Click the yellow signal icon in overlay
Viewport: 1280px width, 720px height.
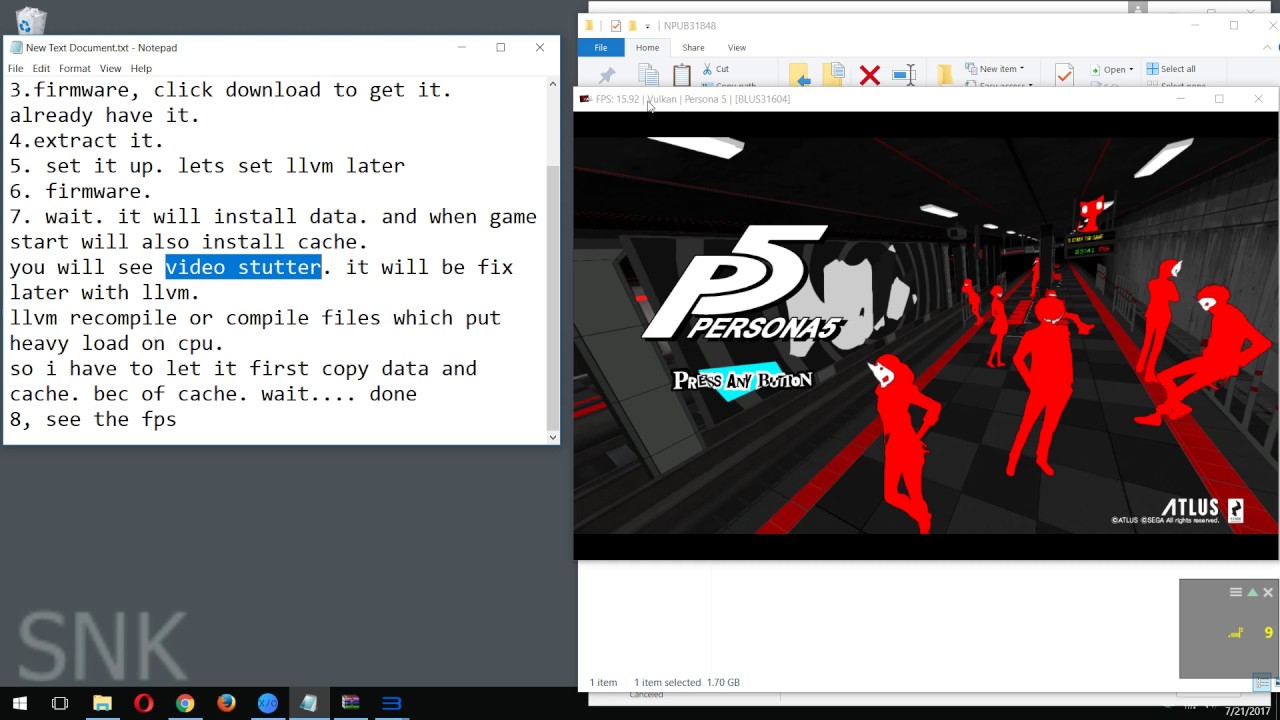[x=1236, y=632]
